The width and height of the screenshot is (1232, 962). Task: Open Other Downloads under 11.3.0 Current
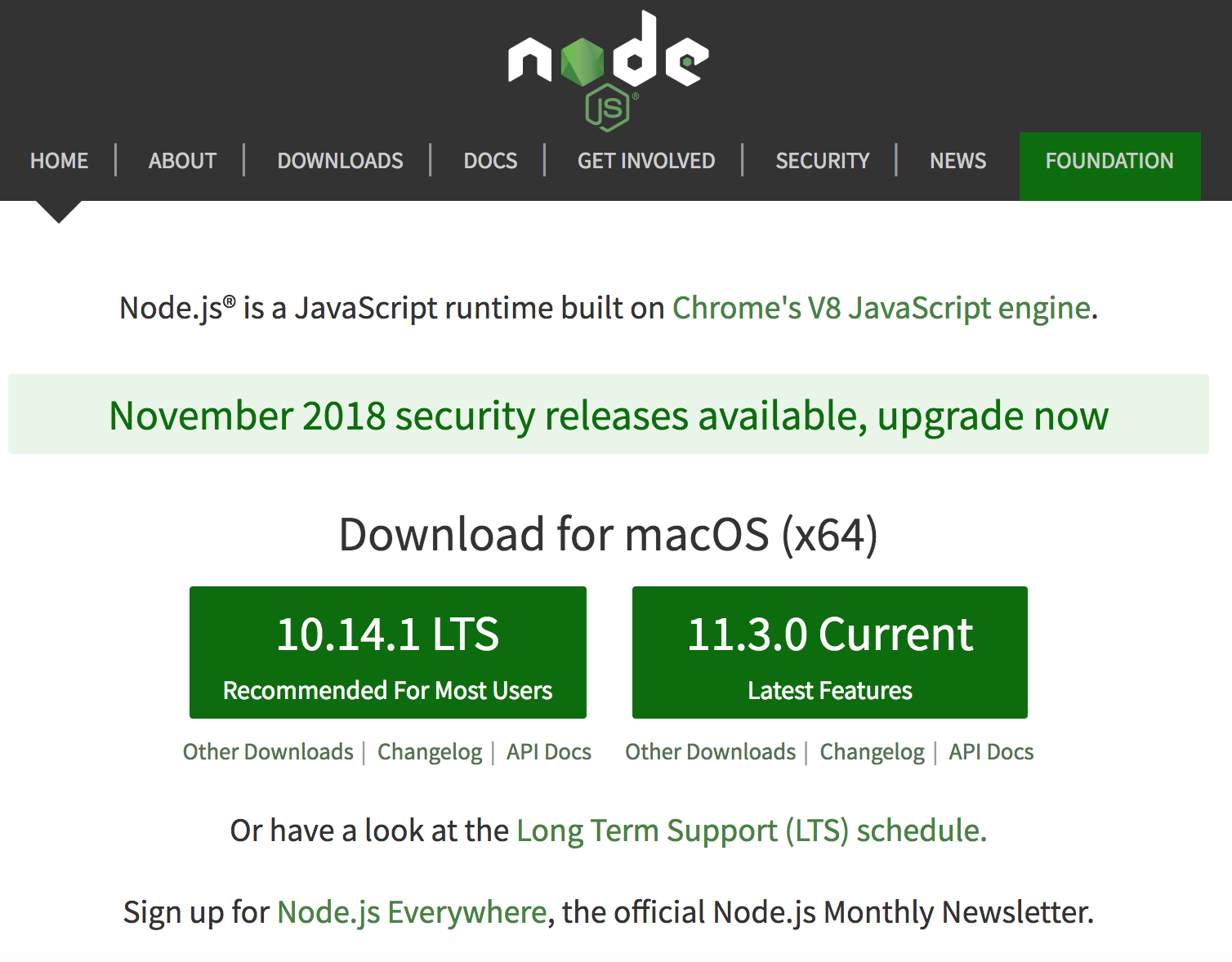[711, 751]
